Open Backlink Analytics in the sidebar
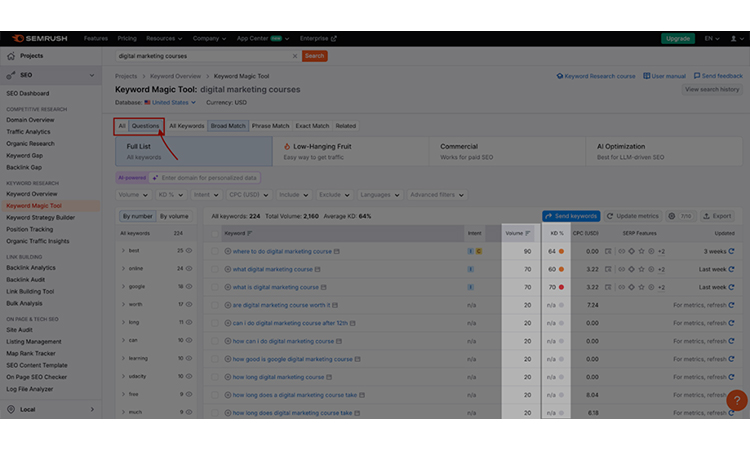The width and height of the screenshot is (750, 450). pyautogui.click(x=31, y=268)
